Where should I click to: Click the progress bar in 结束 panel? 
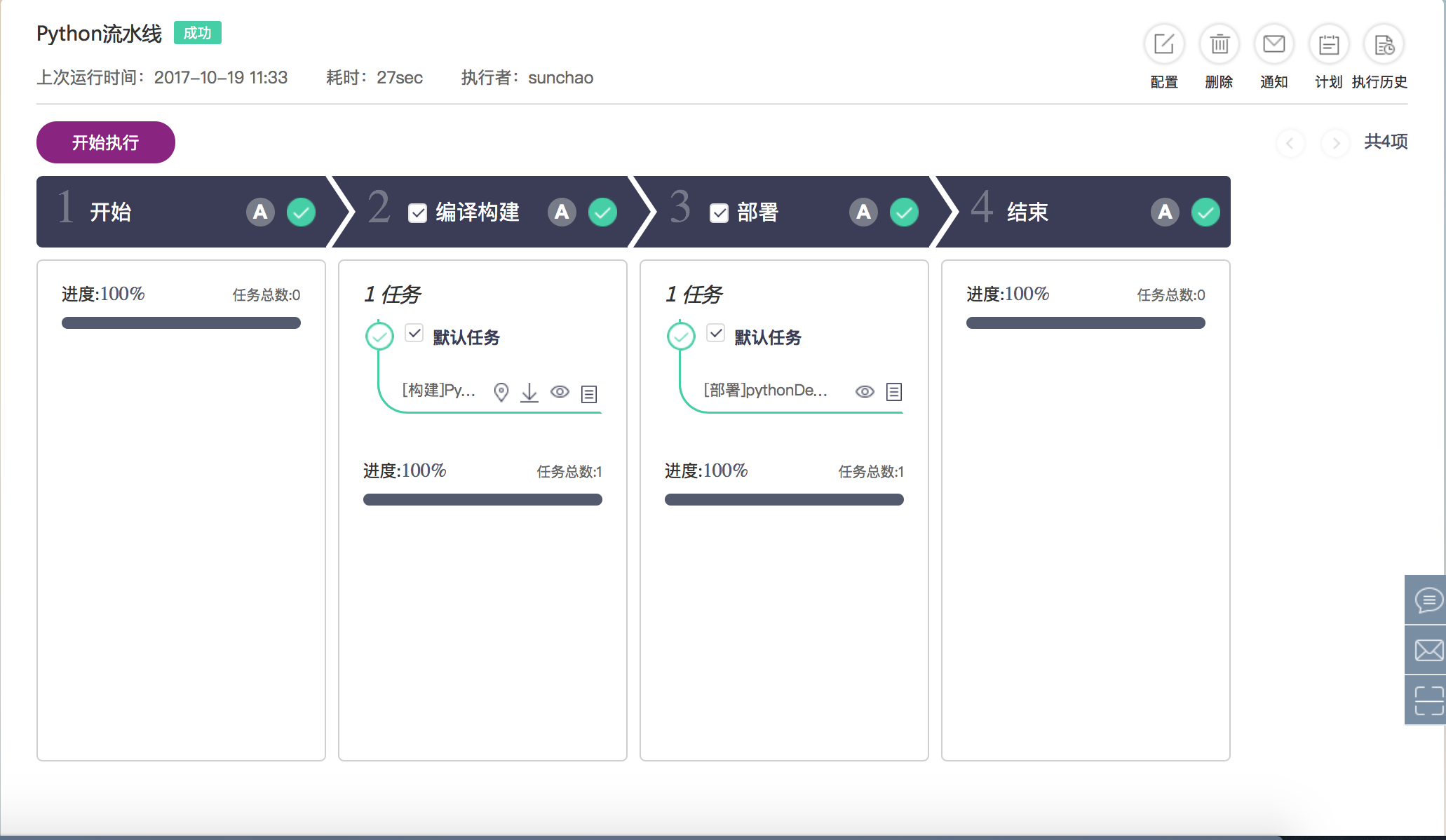(x=1086, y=323)
